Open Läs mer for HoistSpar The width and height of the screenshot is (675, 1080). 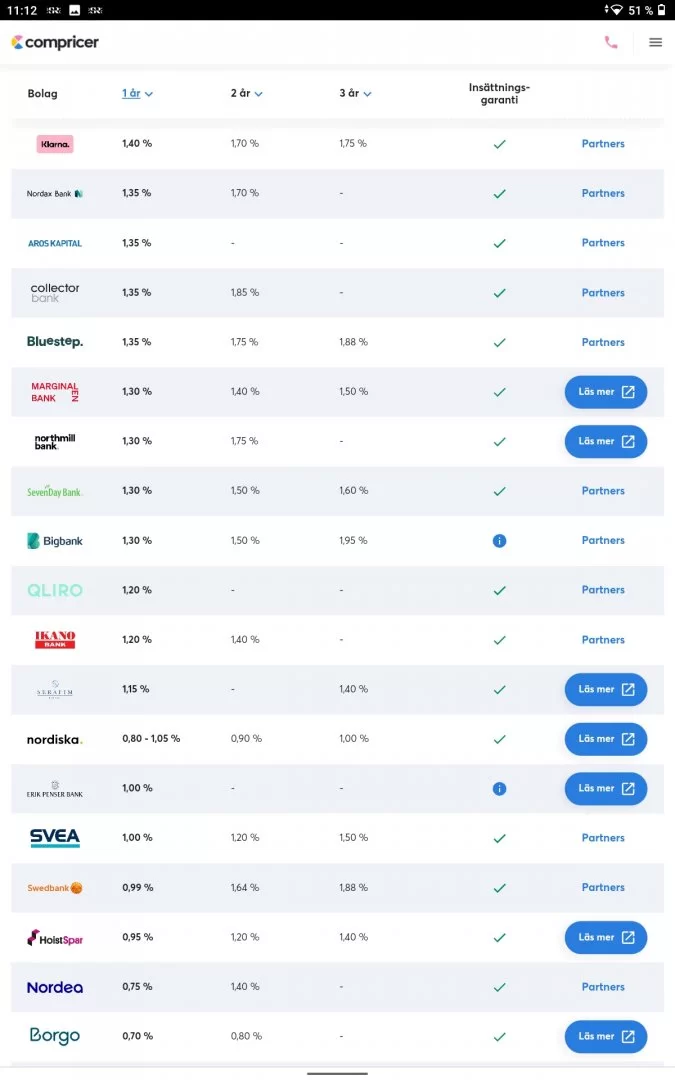pyautogui.click(x=605, y=938)
